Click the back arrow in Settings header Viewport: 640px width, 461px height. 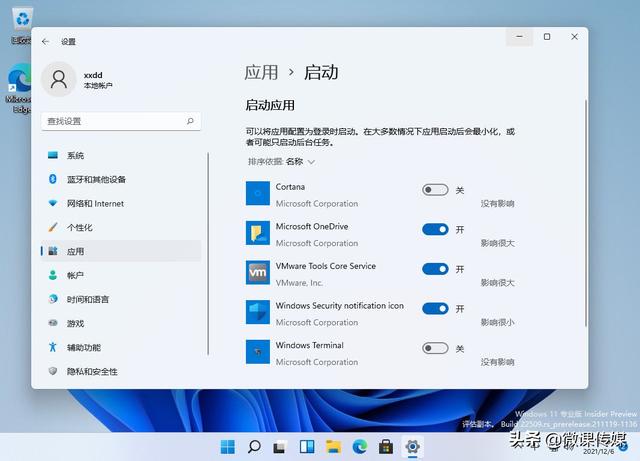tap(45, 42)
